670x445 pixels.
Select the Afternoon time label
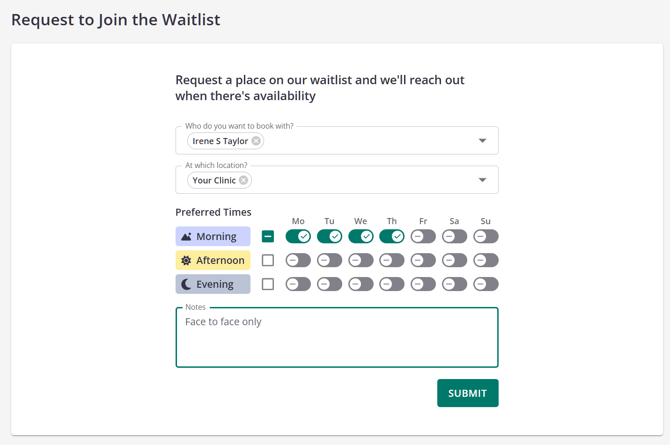[x=220, y=260]
